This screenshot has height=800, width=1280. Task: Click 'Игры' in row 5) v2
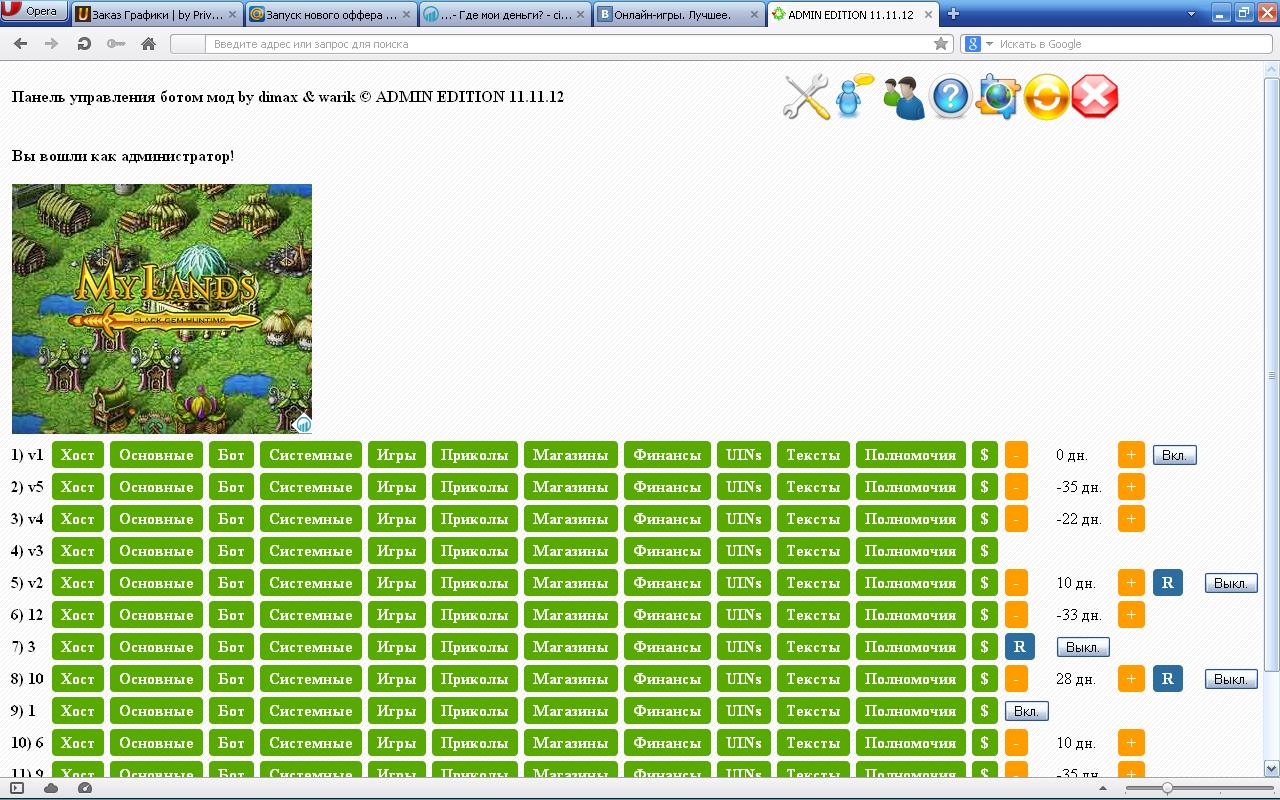click(397, 583)
